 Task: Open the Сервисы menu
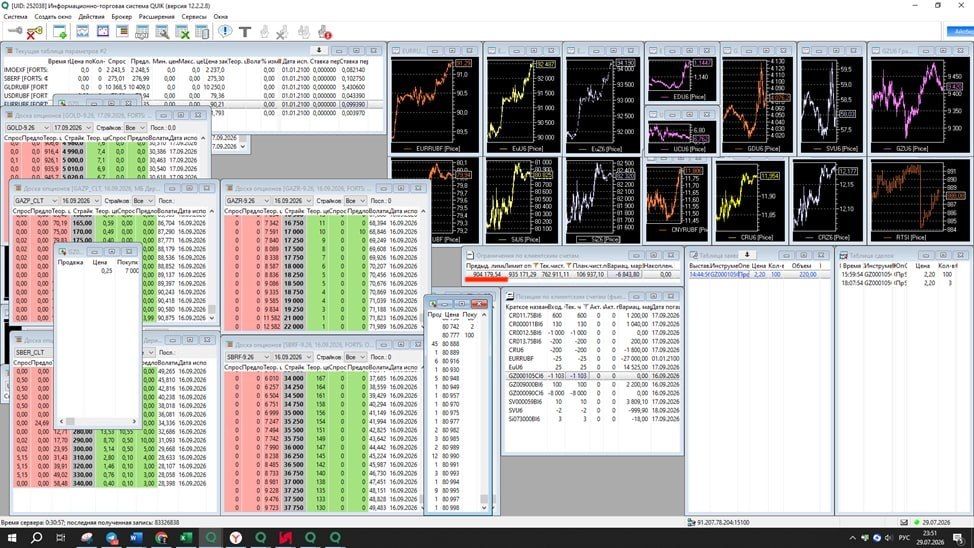click(x=194, y=17)
